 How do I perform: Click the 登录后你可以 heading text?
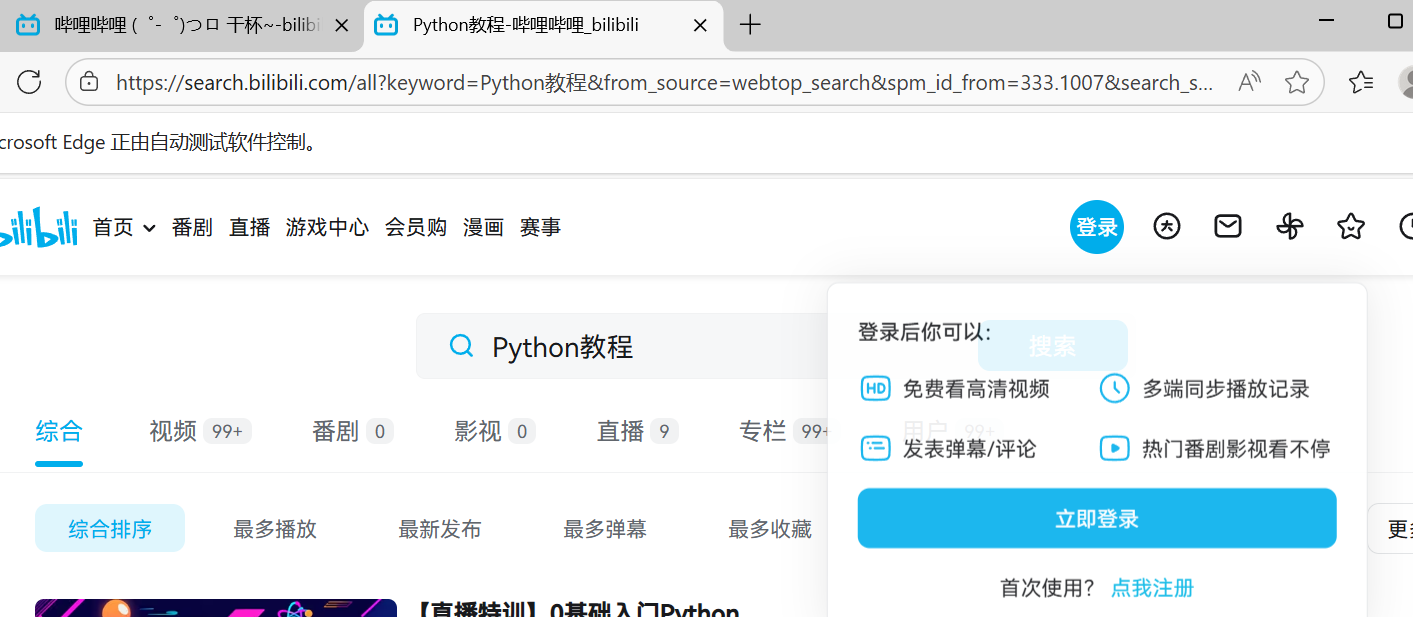pos(925,332)
